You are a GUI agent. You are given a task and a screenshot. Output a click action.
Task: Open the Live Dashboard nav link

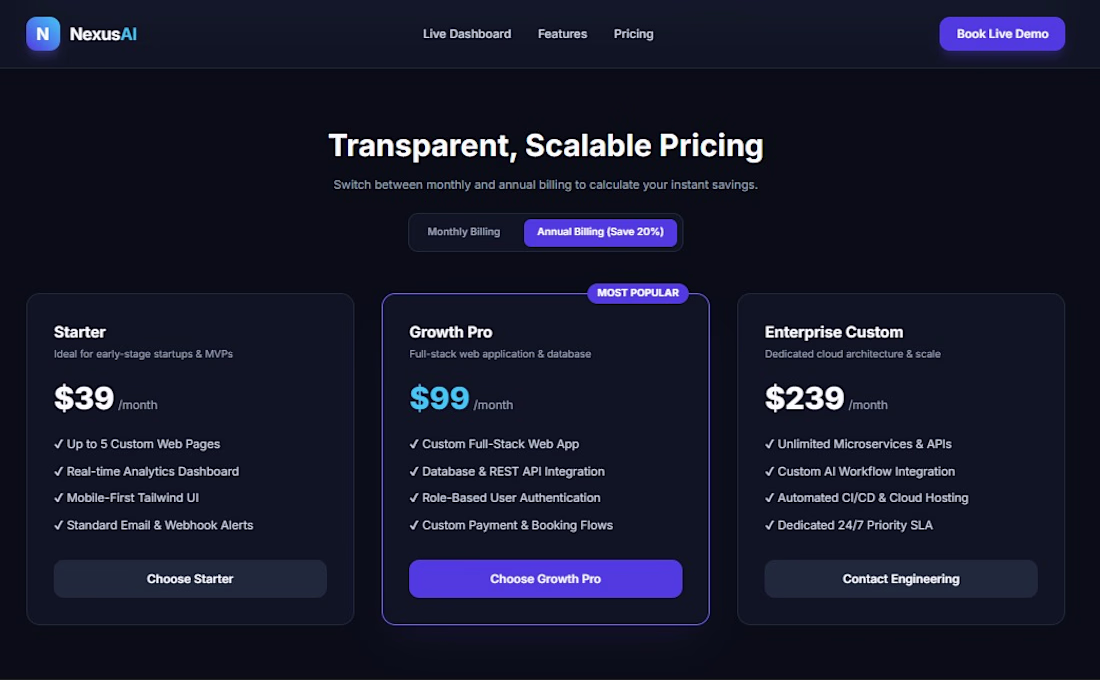pos(467,34)
